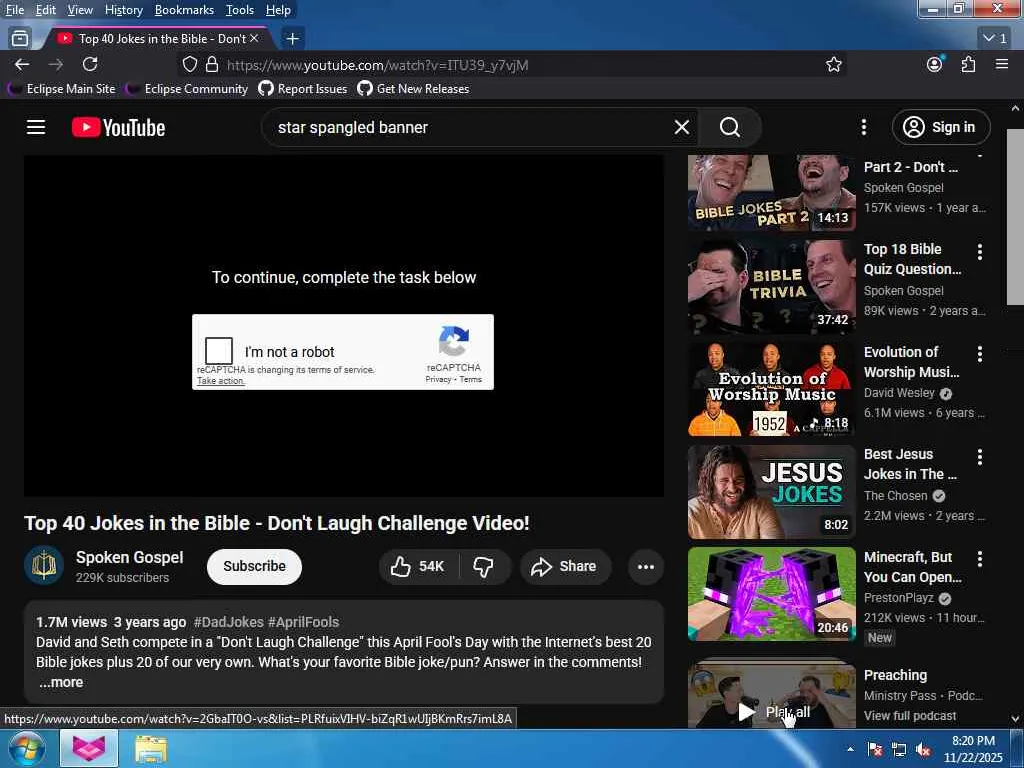Viewport: 1024px width, 768px height.
Task: Click the #DadJokes hashtag
Action: pos(228,622)
